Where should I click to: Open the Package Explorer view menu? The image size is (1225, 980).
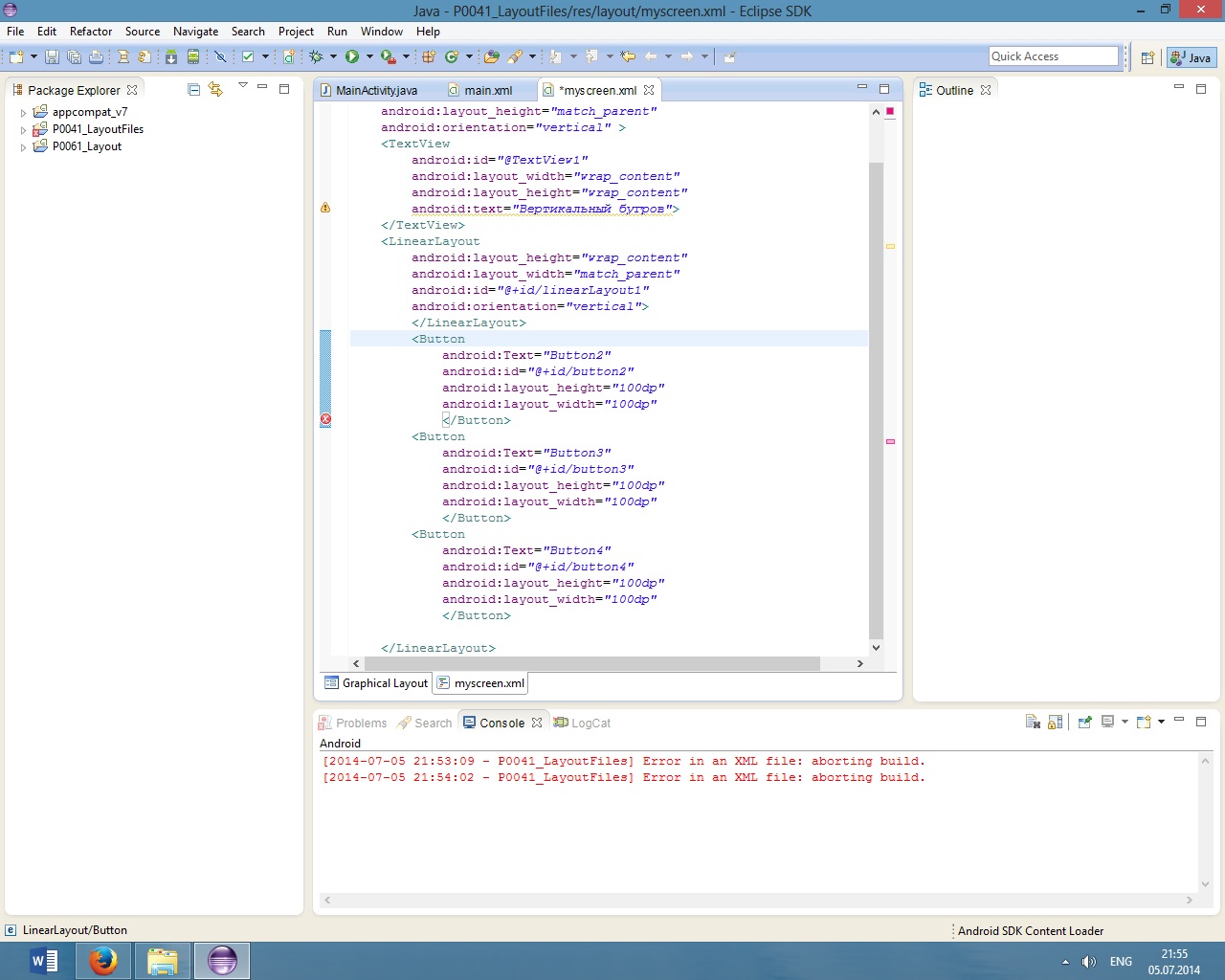pos(243,87)
